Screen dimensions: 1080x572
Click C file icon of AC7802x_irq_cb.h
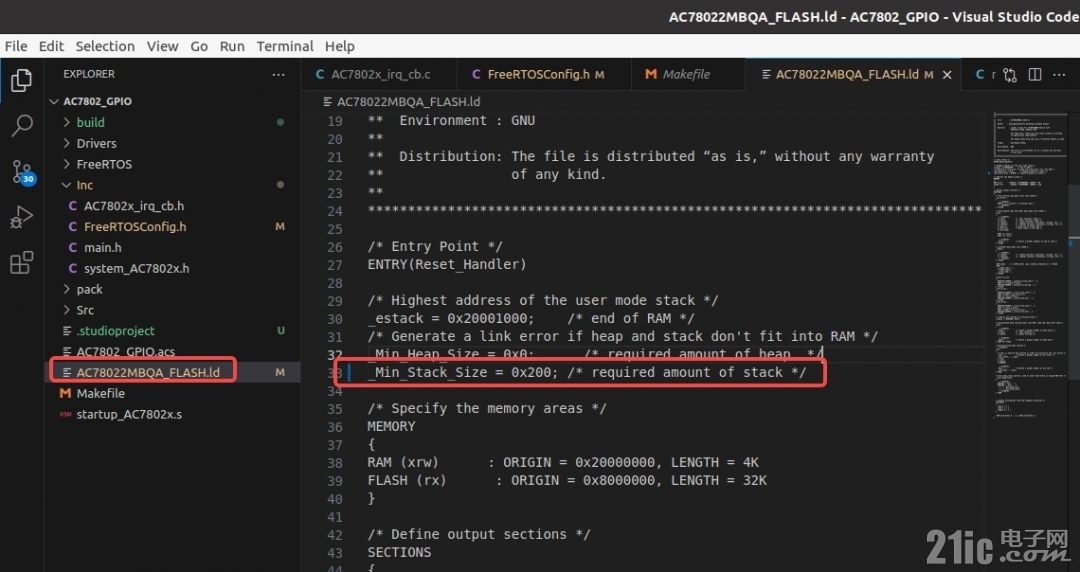(72, 206)
